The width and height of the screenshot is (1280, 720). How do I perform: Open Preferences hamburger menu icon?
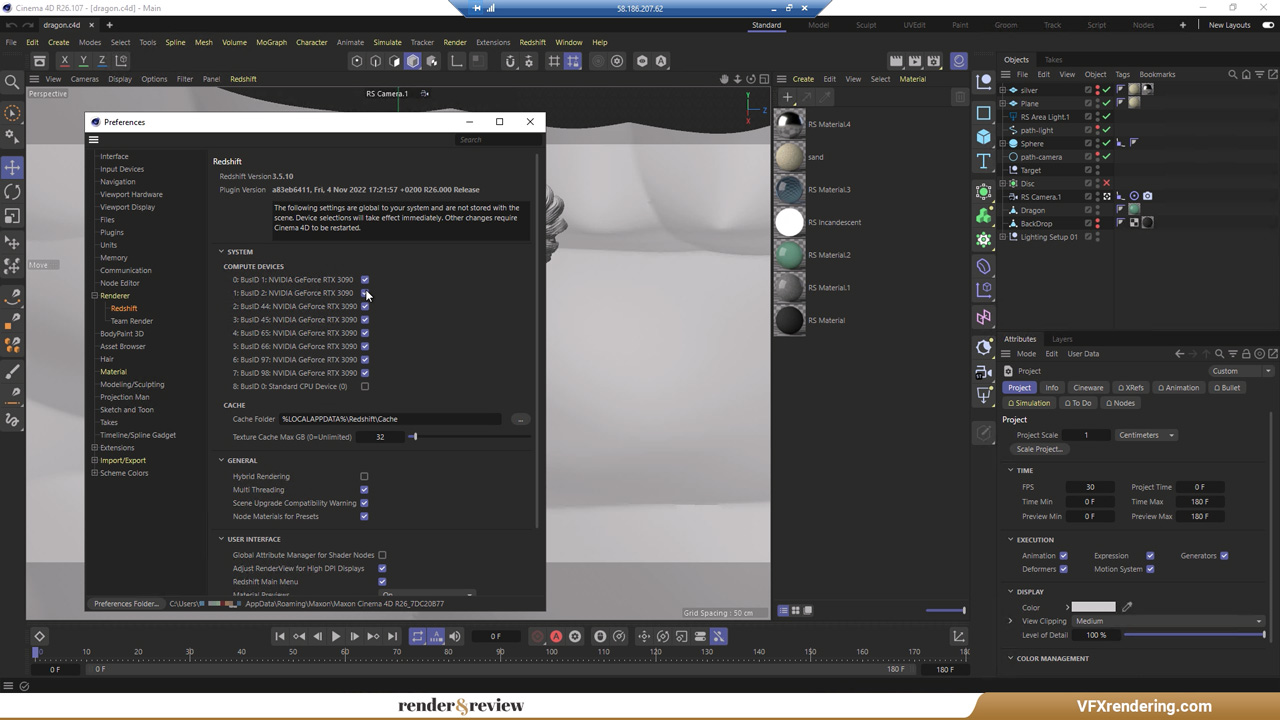pyautogui.click(x=94, y=140)
